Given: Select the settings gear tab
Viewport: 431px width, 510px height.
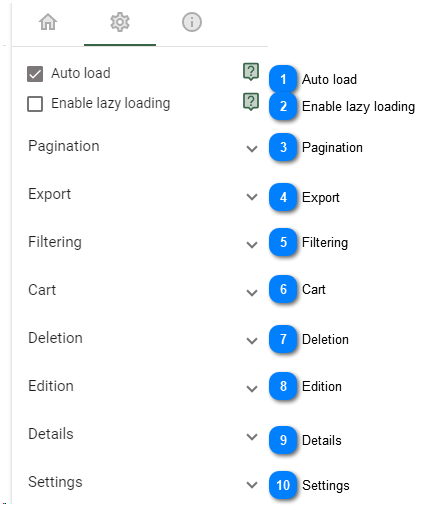Looking at the screenshot, I should point(120,22).
